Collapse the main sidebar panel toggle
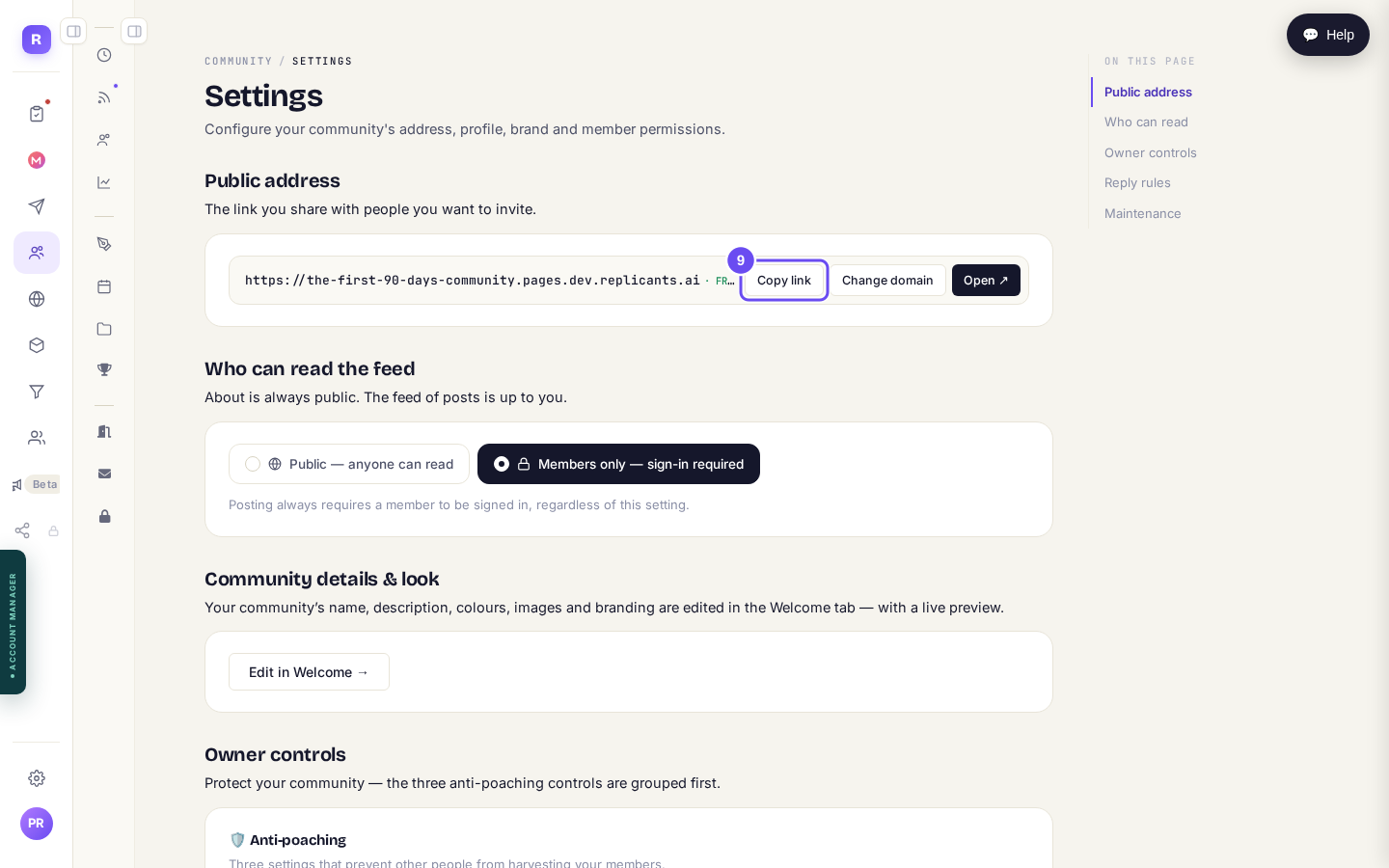 coord(73,31)
